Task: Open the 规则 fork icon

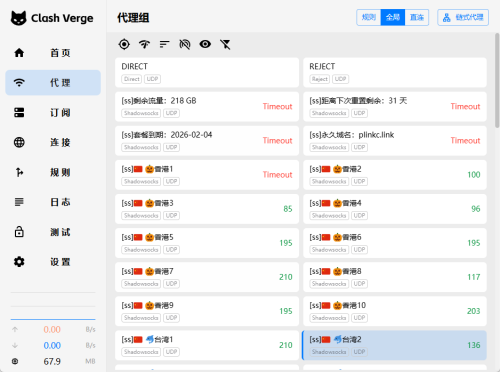Action: click(19, 172)
